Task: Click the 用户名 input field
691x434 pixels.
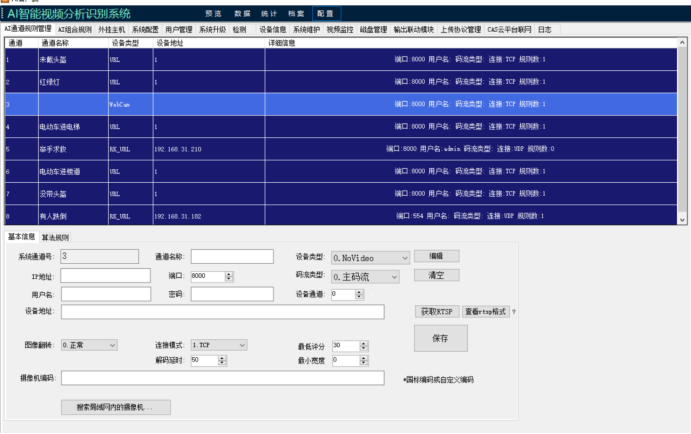Action: (106, 294)
